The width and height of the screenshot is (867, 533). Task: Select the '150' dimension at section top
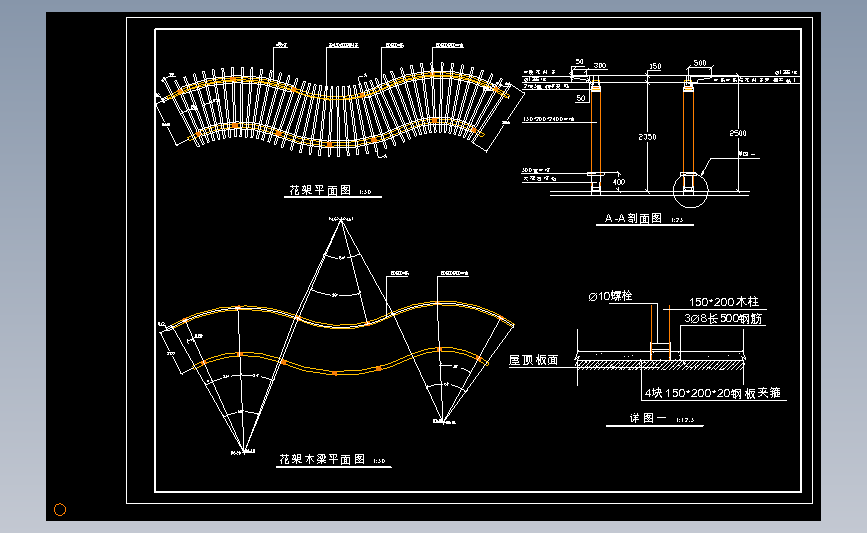[x=655, y=66]
